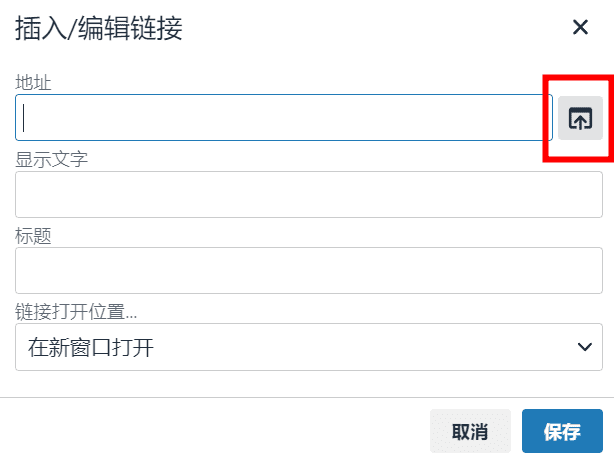Click the 保存 button
This screenshot has height=462, width=614.
pos(562,431)
